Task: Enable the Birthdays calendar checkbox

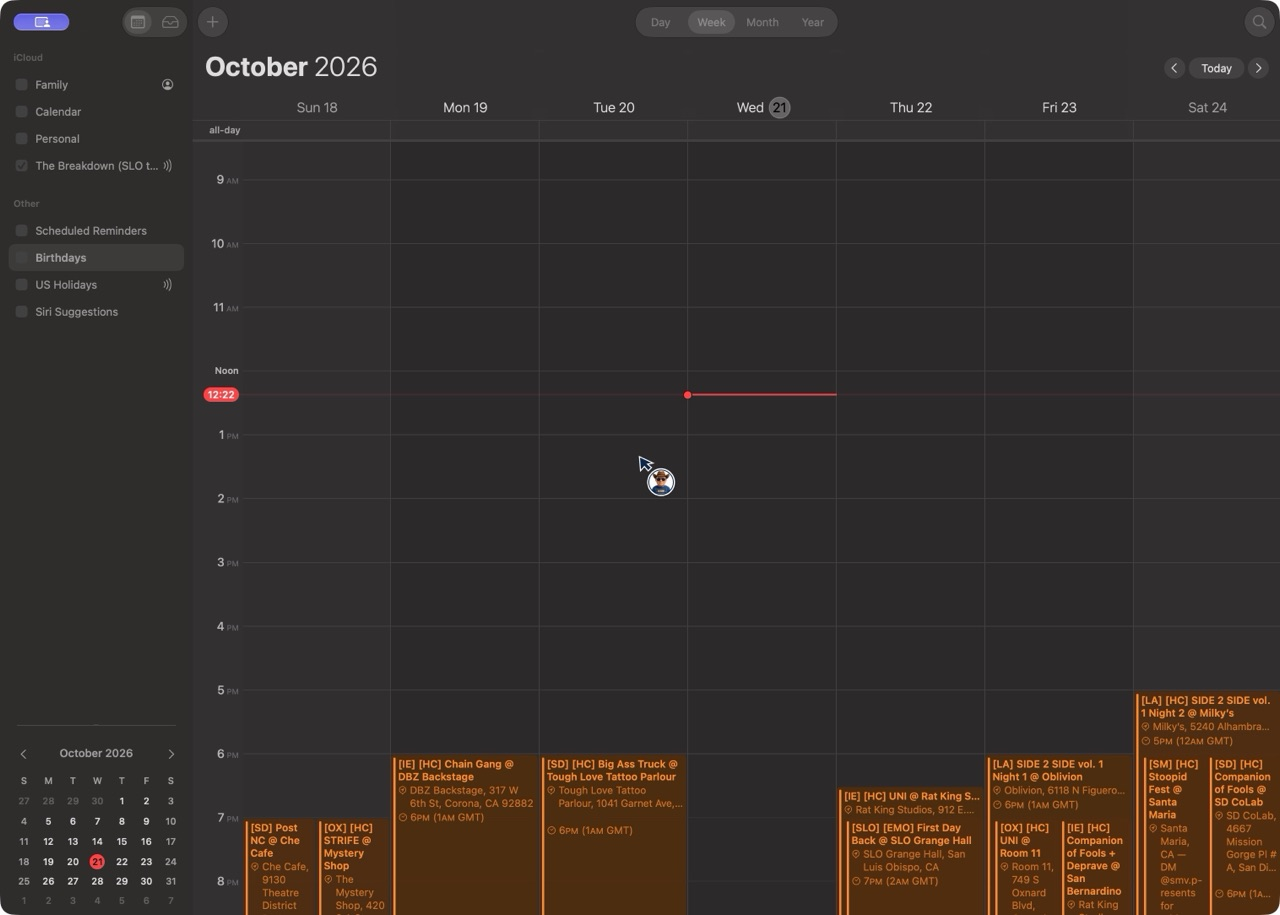Action: coord(21,258)
